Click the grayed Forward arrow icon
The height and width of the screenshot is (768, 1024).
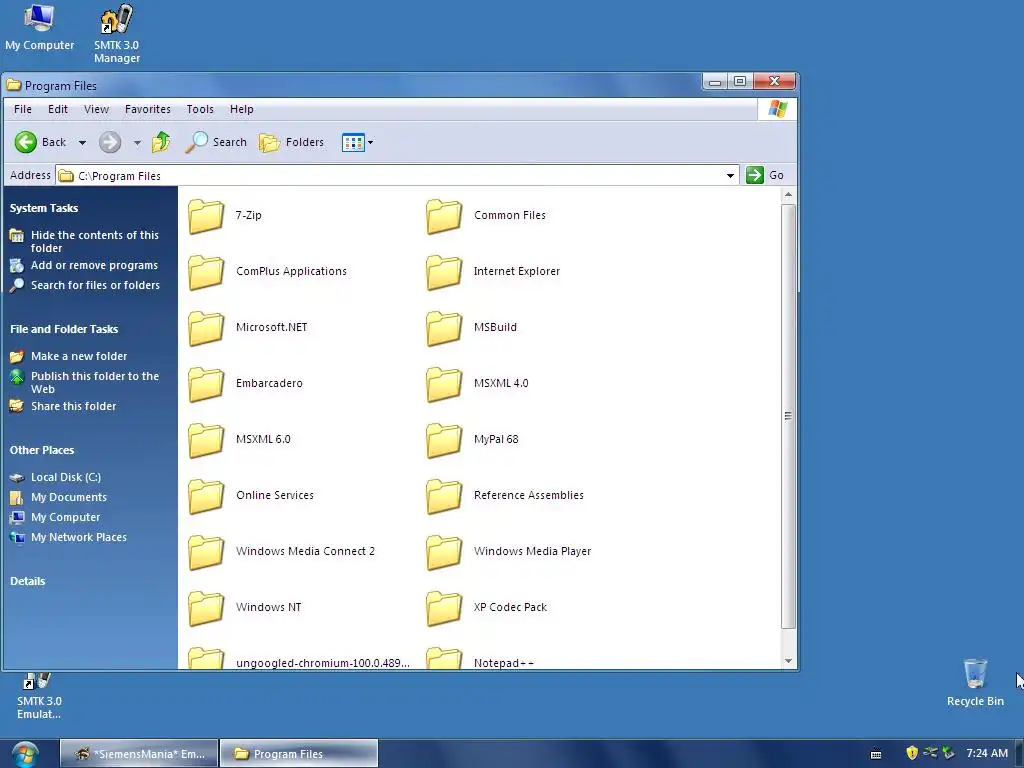point(110,142)
